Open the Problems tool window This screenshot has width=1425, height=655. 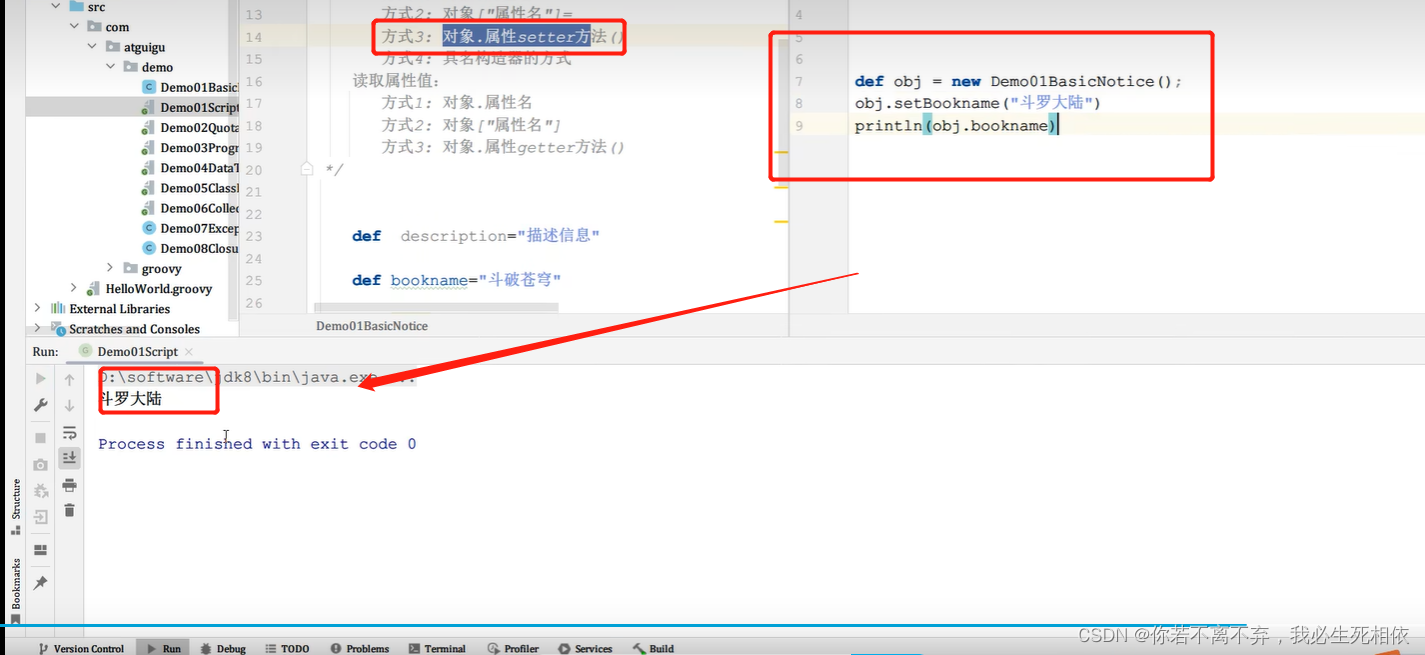click(360, 648)
